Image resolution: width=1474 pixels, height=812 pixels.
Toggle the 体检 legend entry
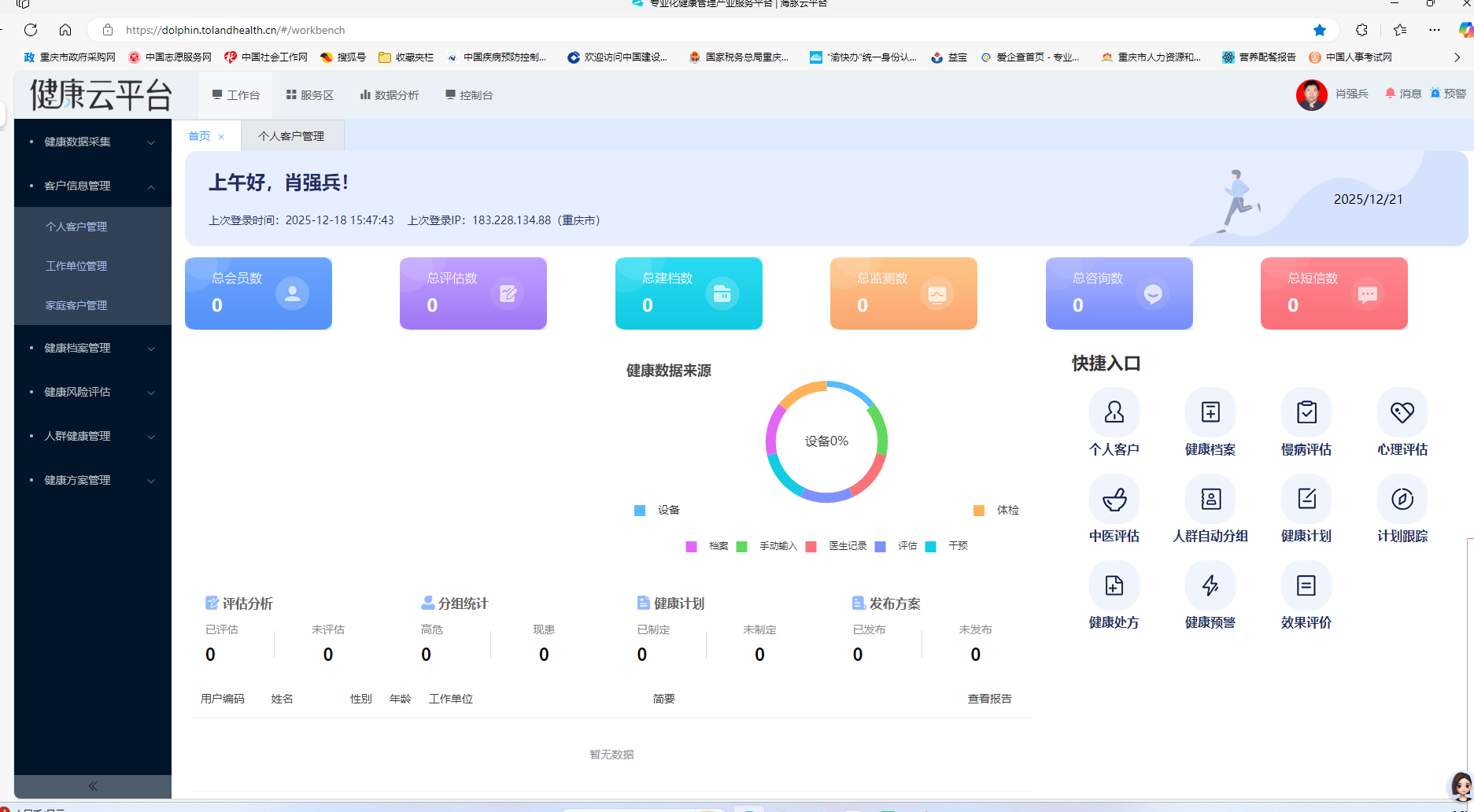[996, 511]
